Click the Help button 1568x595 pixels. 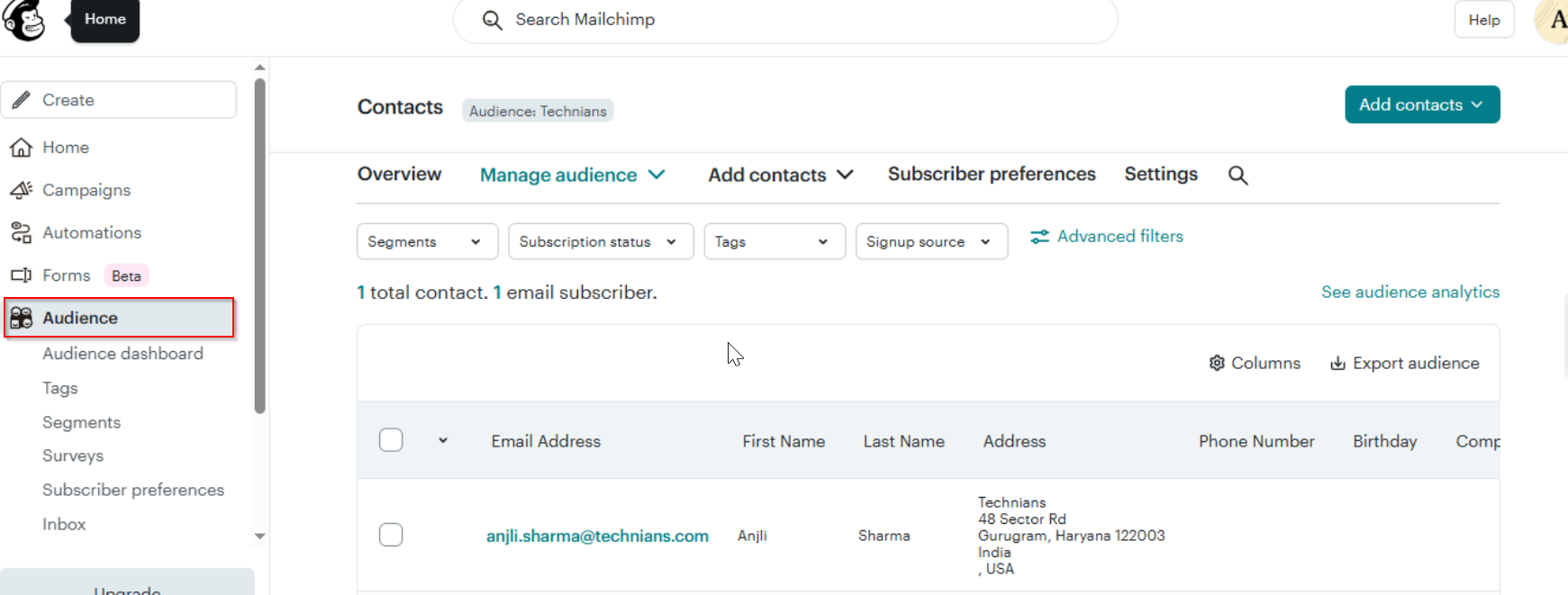click(x=1484, y=20)
